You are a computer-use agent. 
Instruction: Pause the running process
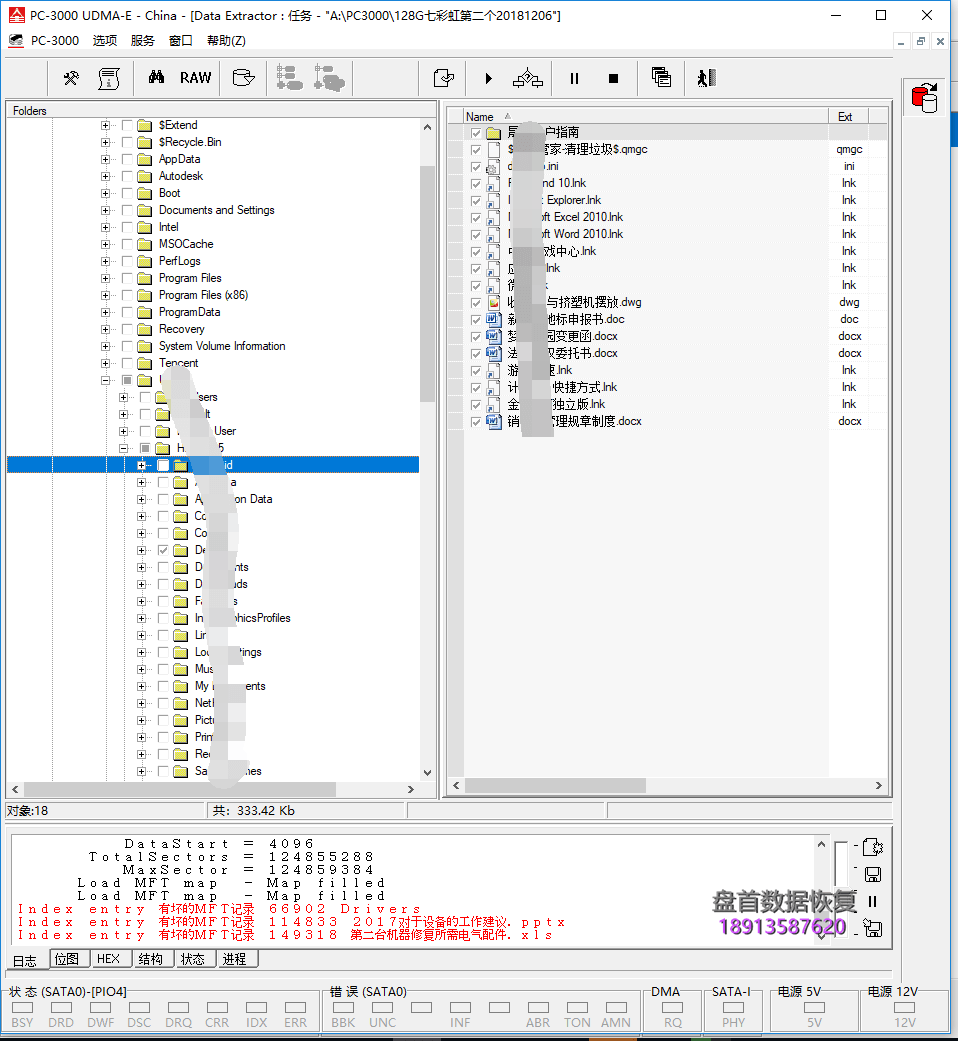[574, 78]
